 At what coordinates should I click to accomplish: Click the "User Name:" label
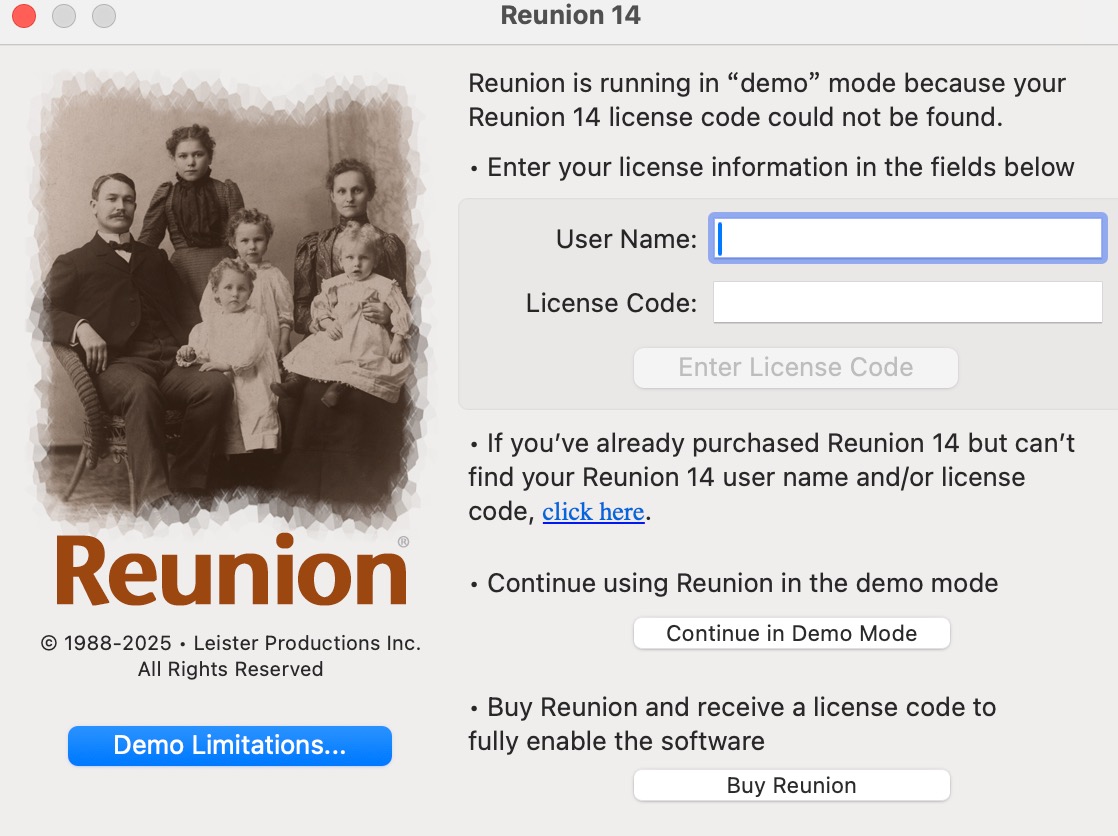tap(626, 239)
